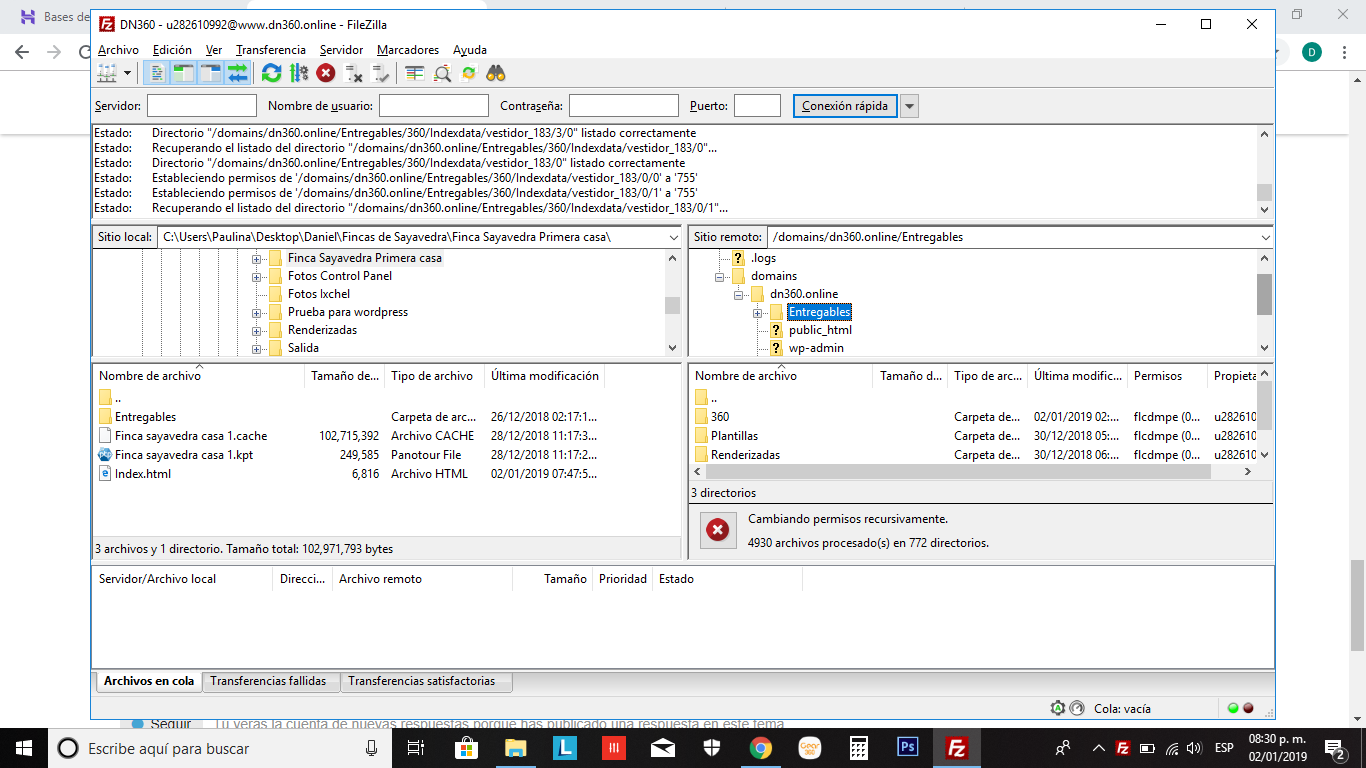
Task: Open the Edición menu
Action: pos(172,50)
